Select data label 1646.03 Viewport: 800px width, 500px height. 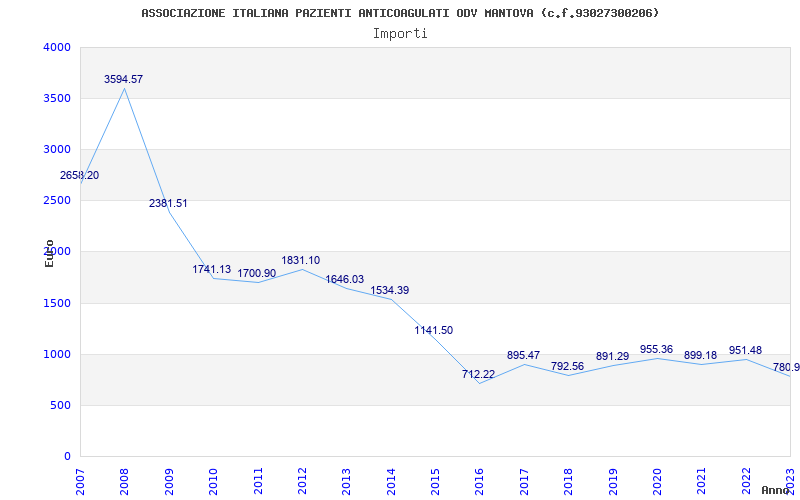coord(345,279)
